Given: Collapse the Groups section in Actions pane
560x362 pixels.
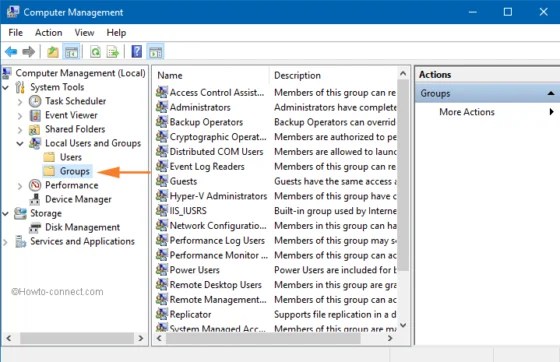Looking at the screenshot, I should pyautogui.click(x=551, y=93).
